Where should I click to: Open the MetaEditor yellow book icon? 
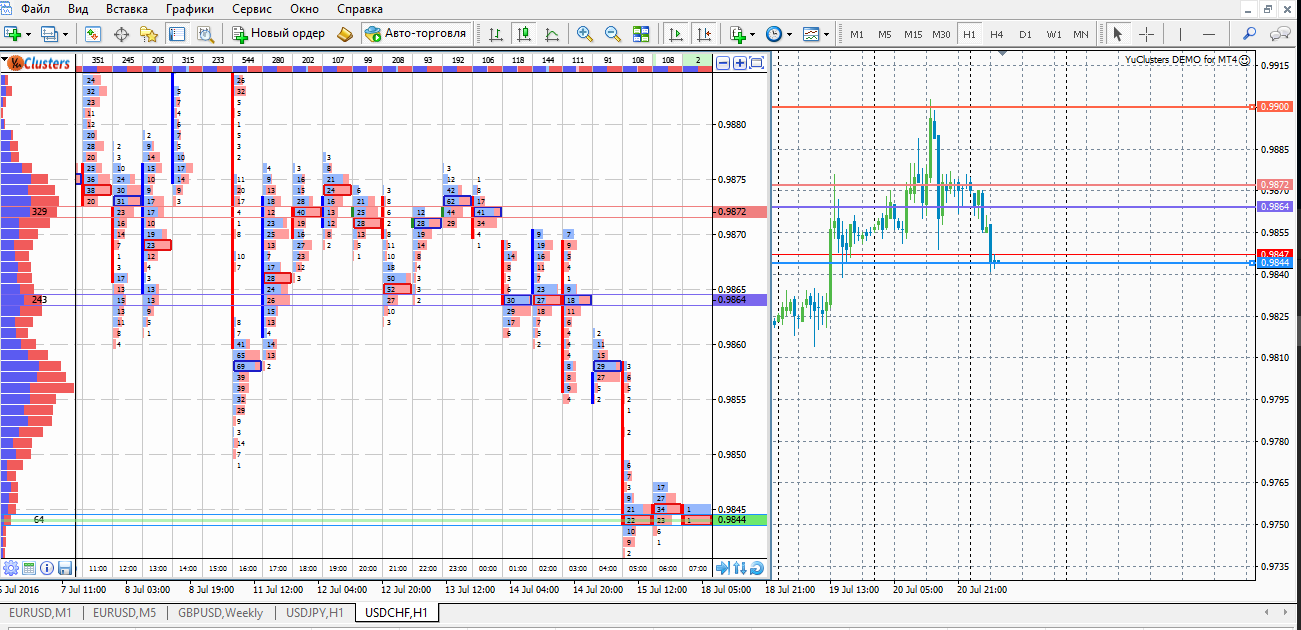coord(345,33)
